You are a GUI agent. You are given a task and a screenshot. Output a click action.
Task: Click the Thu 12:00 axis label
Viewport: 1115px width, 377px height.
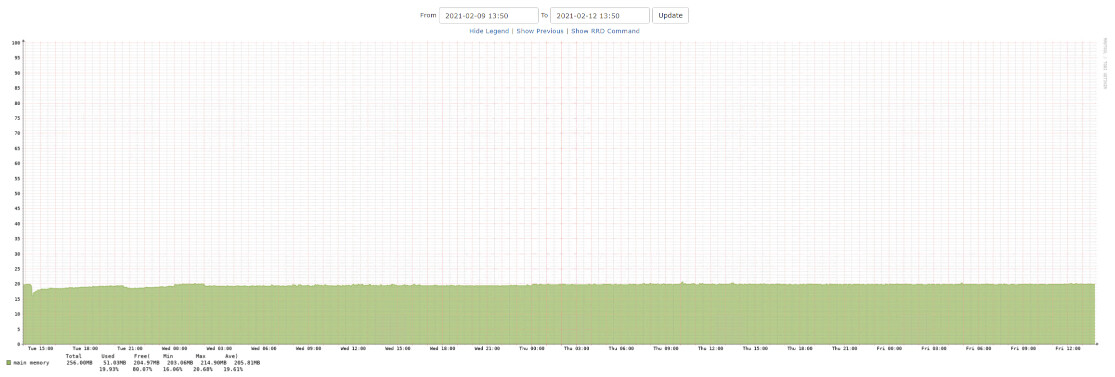pyautogui.click(x=710, y=349)
